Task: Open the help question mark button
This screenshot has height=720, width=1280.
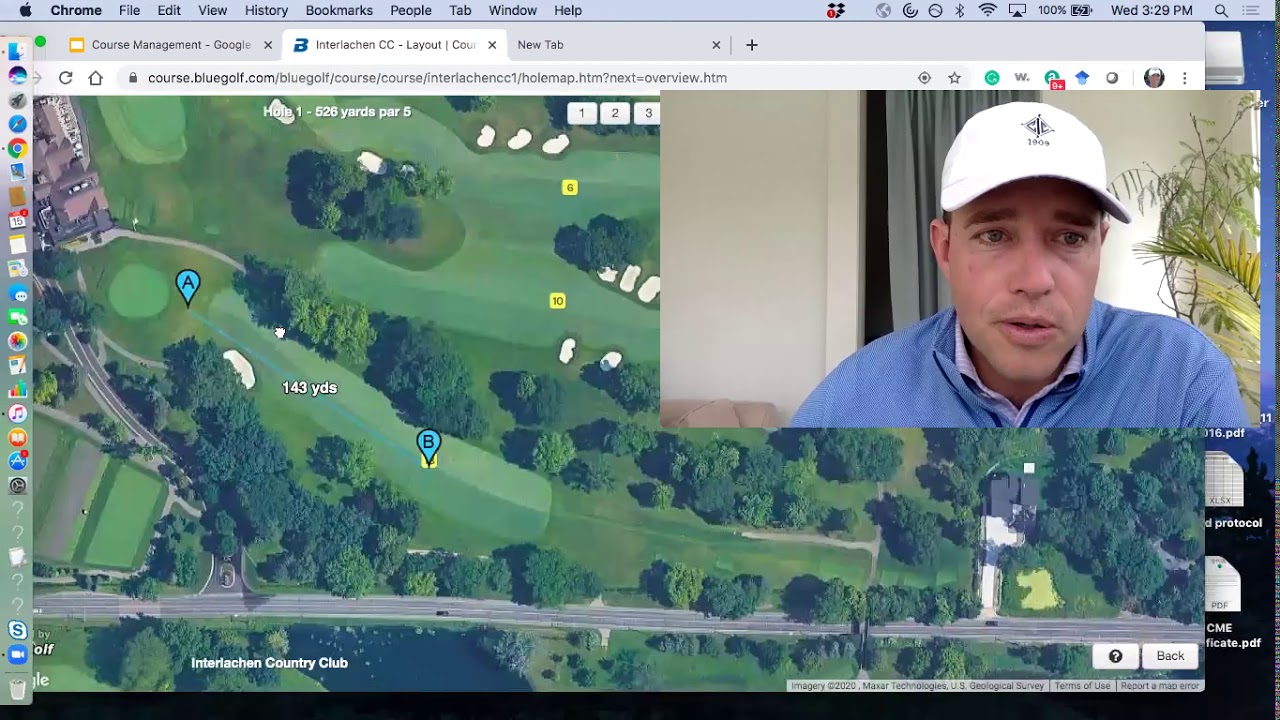Action: [x=1116, y=656]
